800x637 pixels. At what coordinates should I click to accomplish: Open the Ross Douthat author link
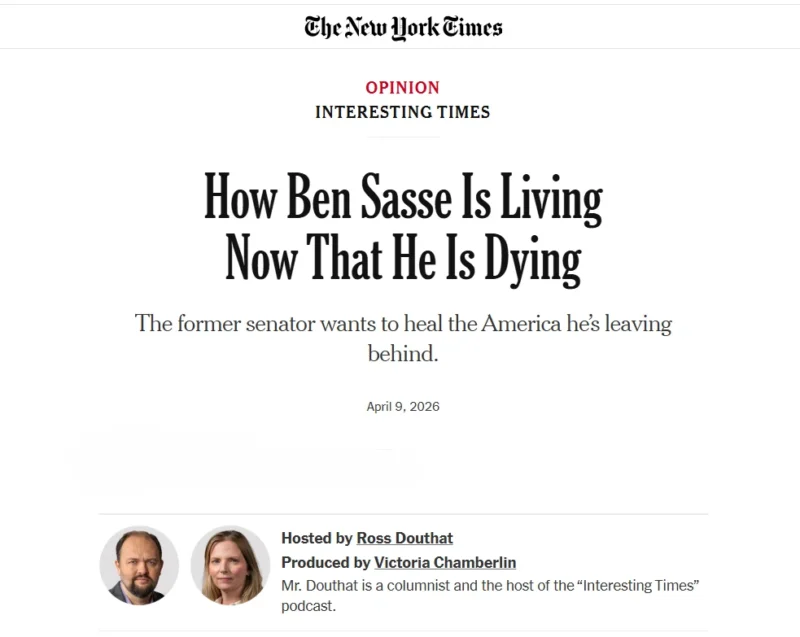[404, 538]
